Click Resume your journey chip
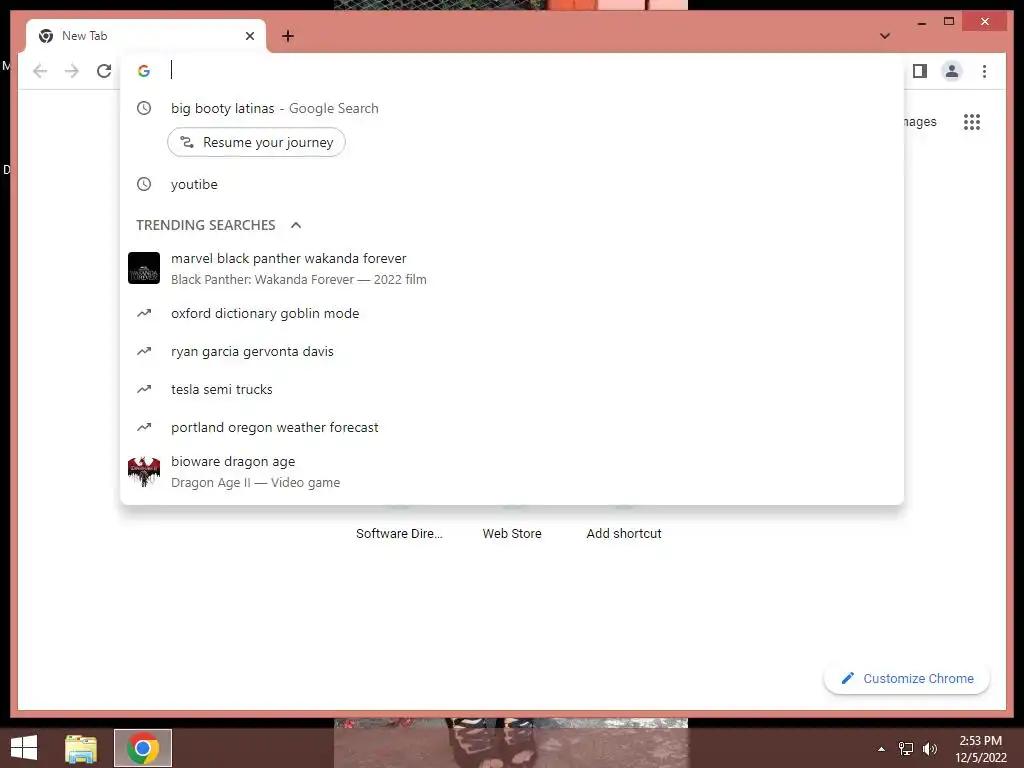The width and height of the screenshot is (1024, 768). (x=256, y=142)
